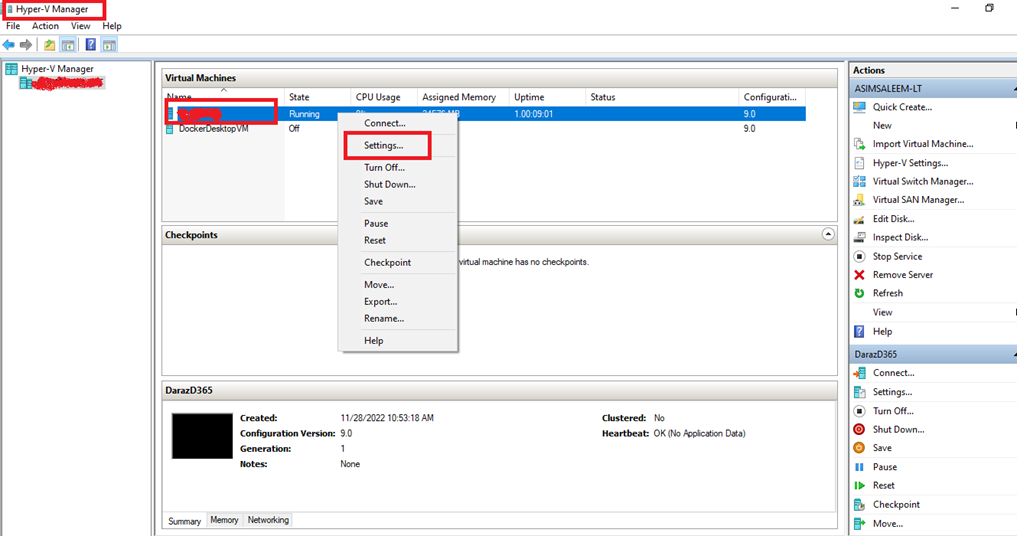Open the View menu in the menu bar
Viewport: 1017px width, 536px height.
point(80,26)
